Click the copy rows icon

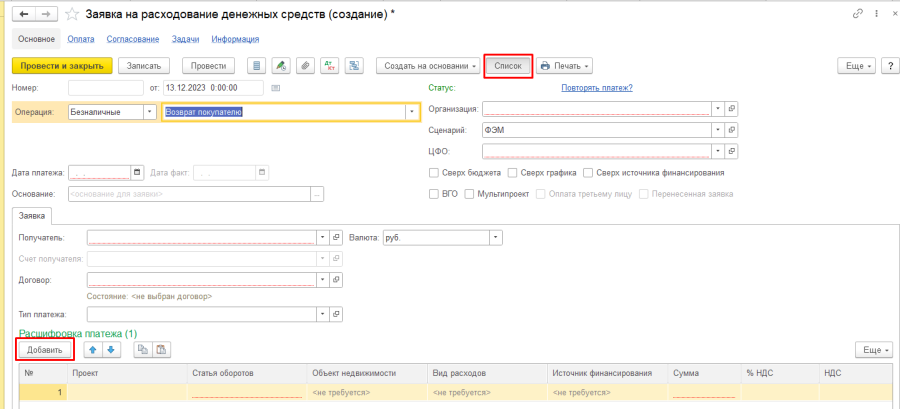(142, 350)
